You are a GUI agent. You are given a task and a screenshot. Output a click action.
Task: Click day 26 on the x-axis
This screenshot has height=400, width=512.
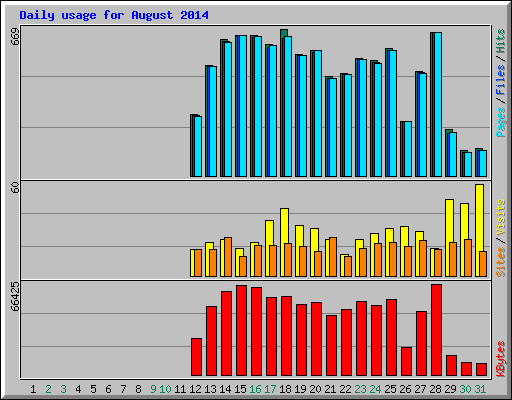tap(405, 389)
